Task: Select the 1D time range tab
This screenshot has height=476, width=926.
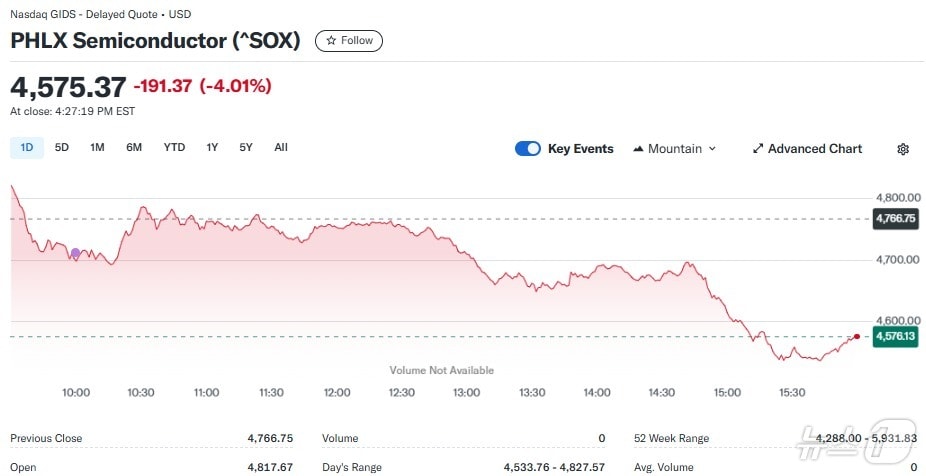Action: (27, 148)
